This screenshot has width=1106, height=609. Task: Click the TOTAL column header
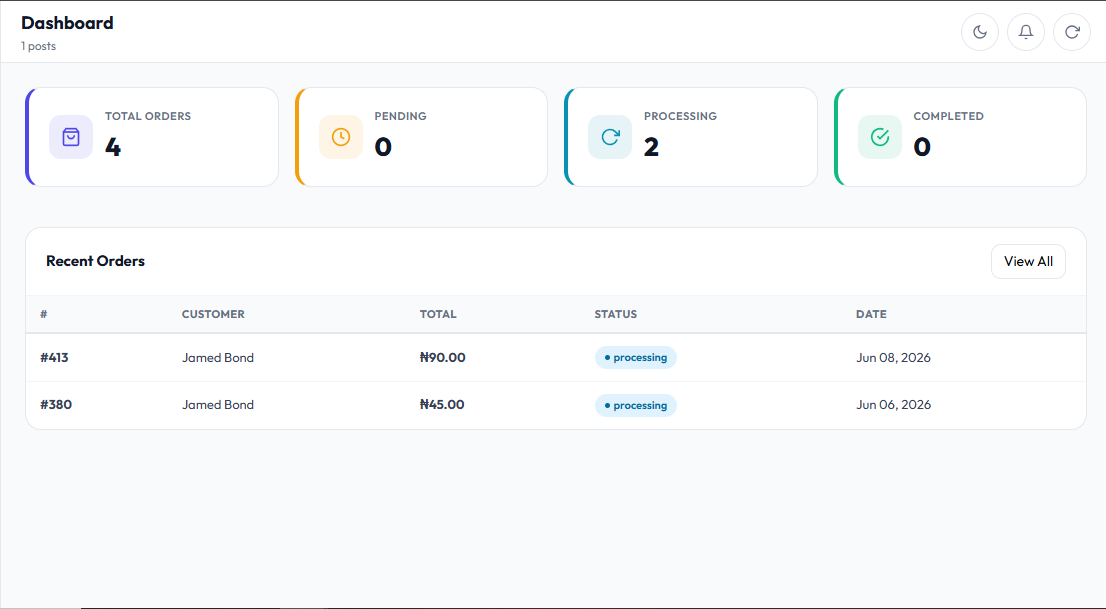(438, 314)
